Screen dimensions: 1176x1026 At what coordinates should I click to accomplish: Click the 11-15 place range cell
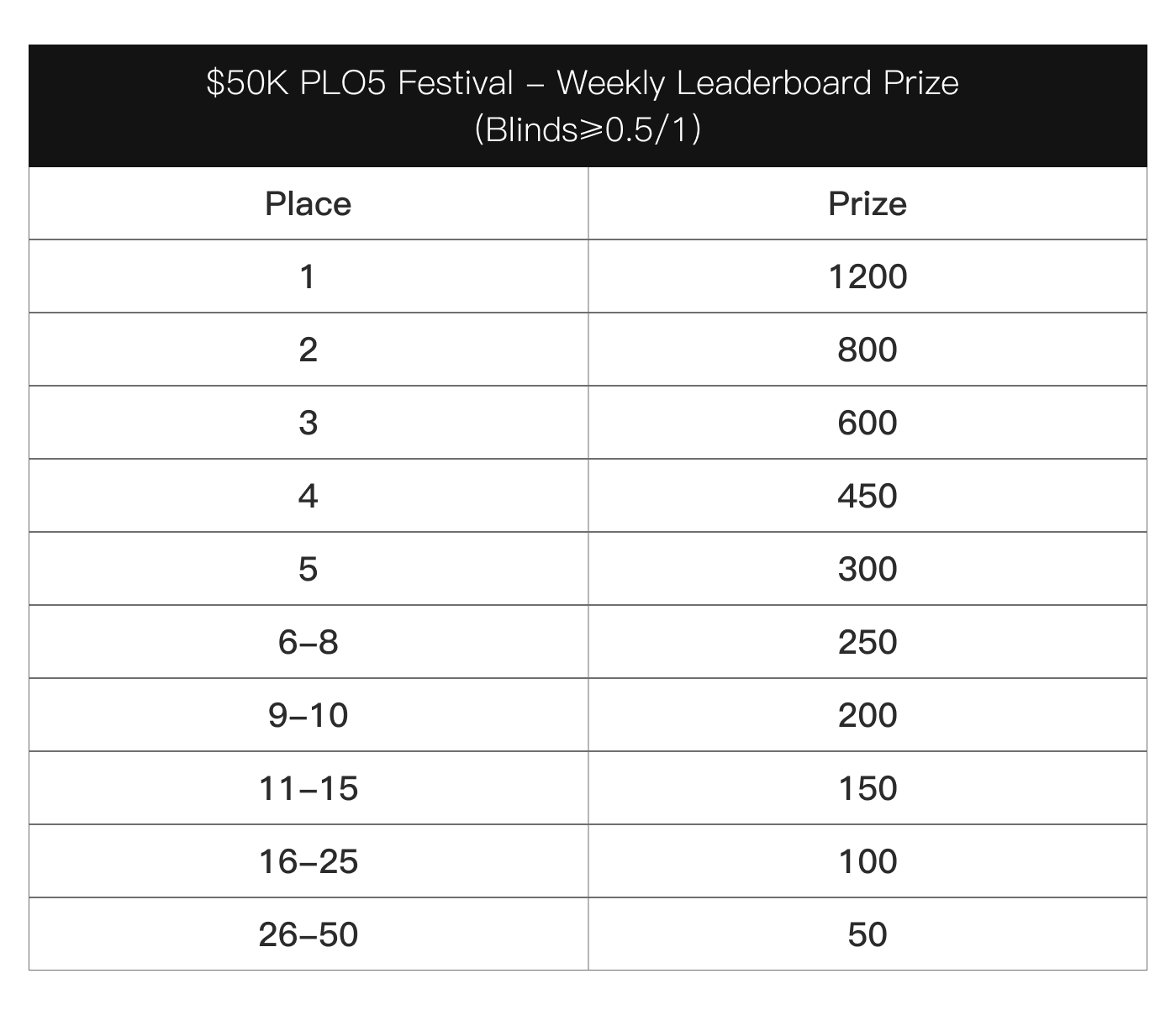[309, 788]
